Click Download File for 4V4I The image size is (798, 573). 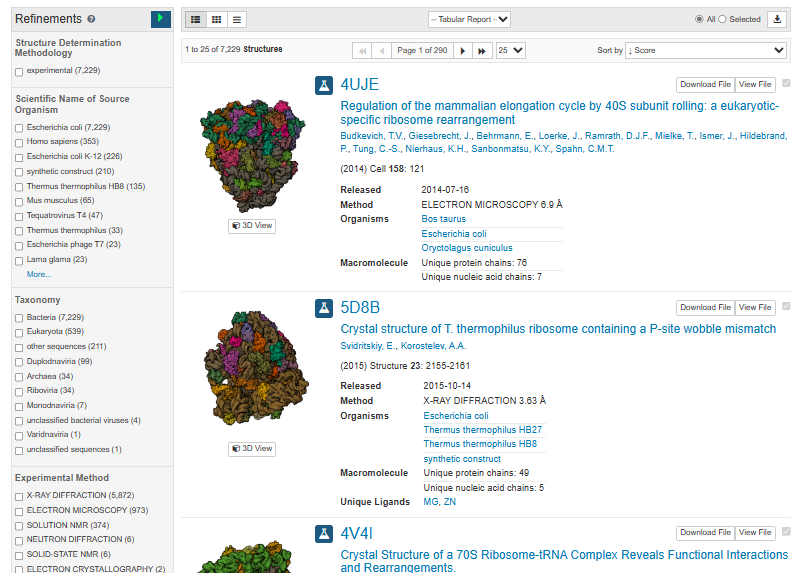point(705,532)
